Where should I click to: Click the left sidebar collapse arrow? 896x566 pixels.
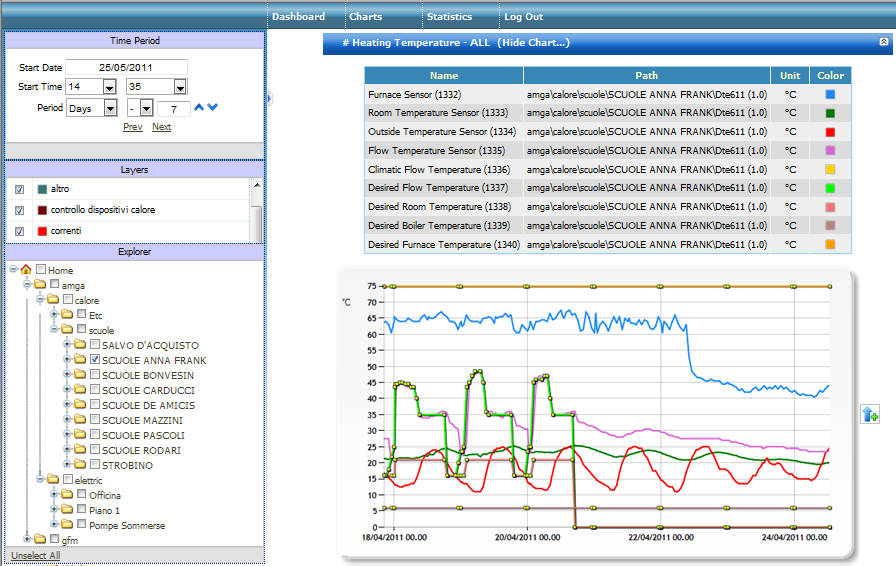pos(269,97)
